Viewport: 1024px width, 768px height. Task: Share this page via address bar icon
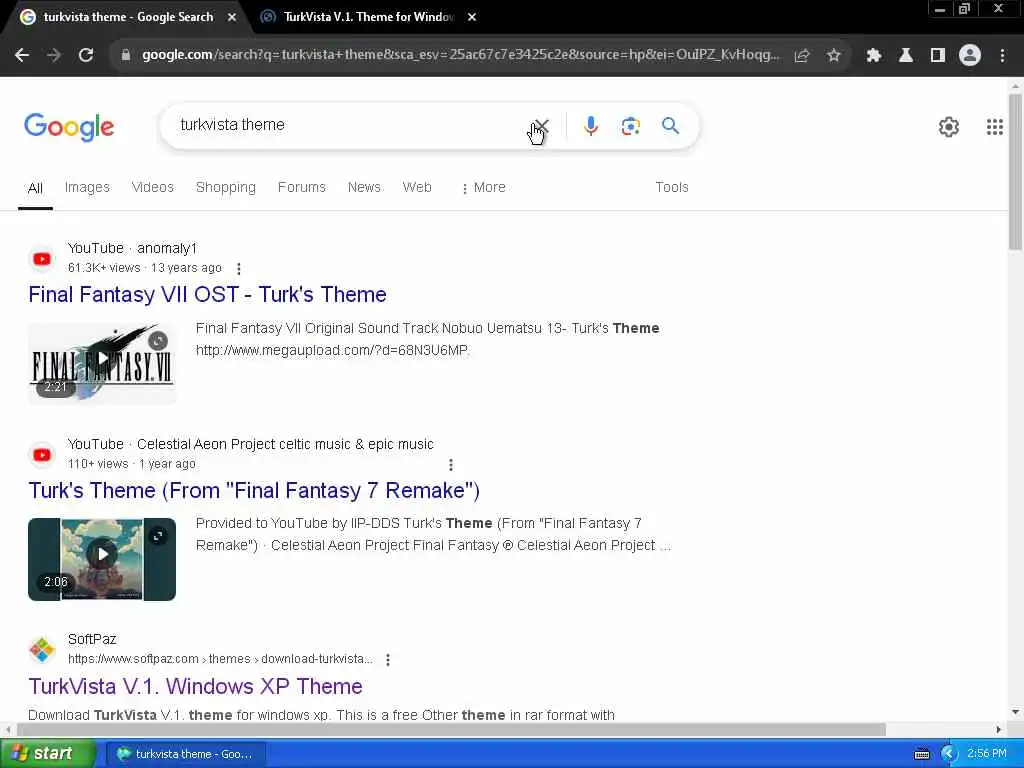click(x=802, y=56)
